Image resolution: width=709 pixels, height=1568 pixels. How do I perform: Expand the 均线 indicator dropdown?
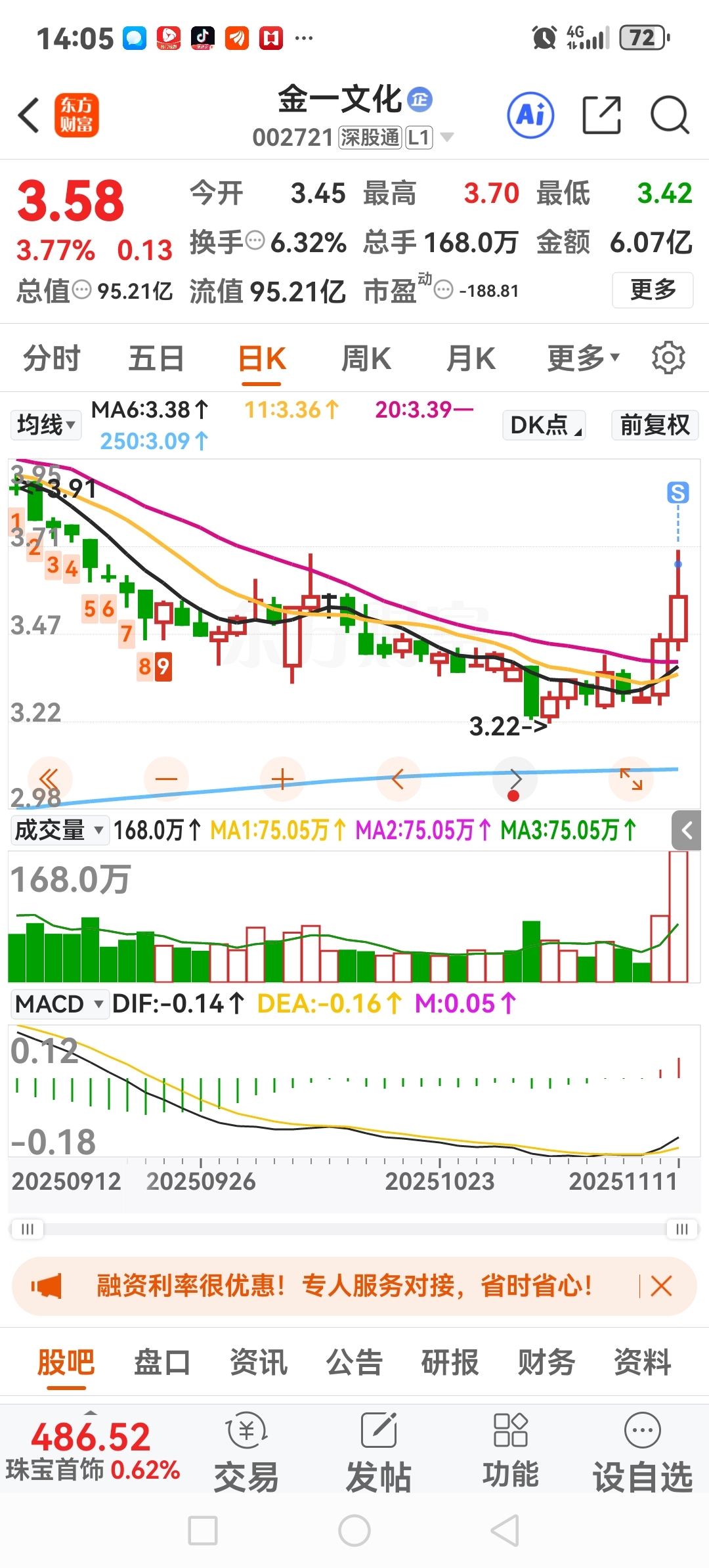[x=46, y=425]
